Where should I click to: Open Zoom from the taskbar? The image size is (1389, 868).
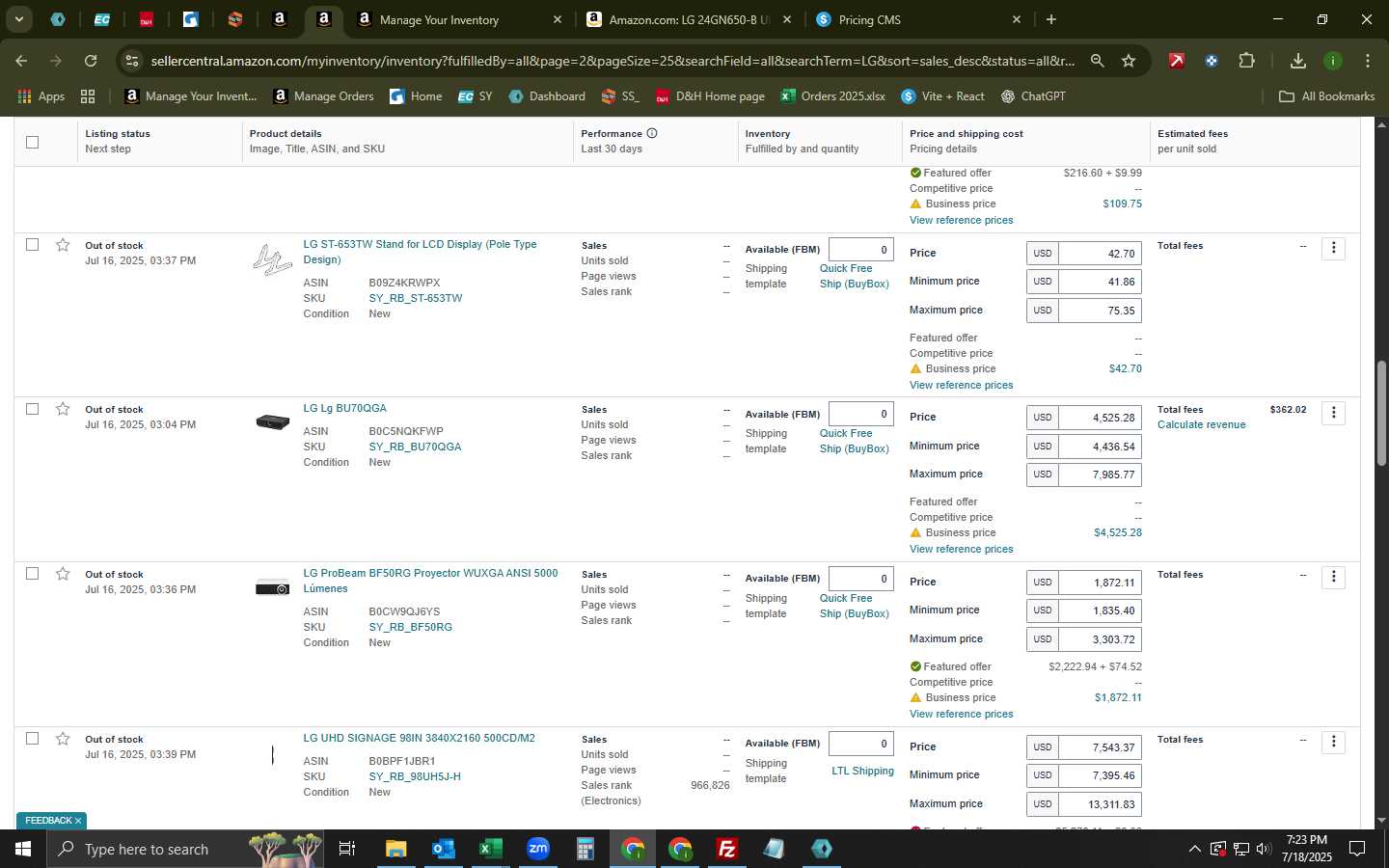tap(537, 849)
